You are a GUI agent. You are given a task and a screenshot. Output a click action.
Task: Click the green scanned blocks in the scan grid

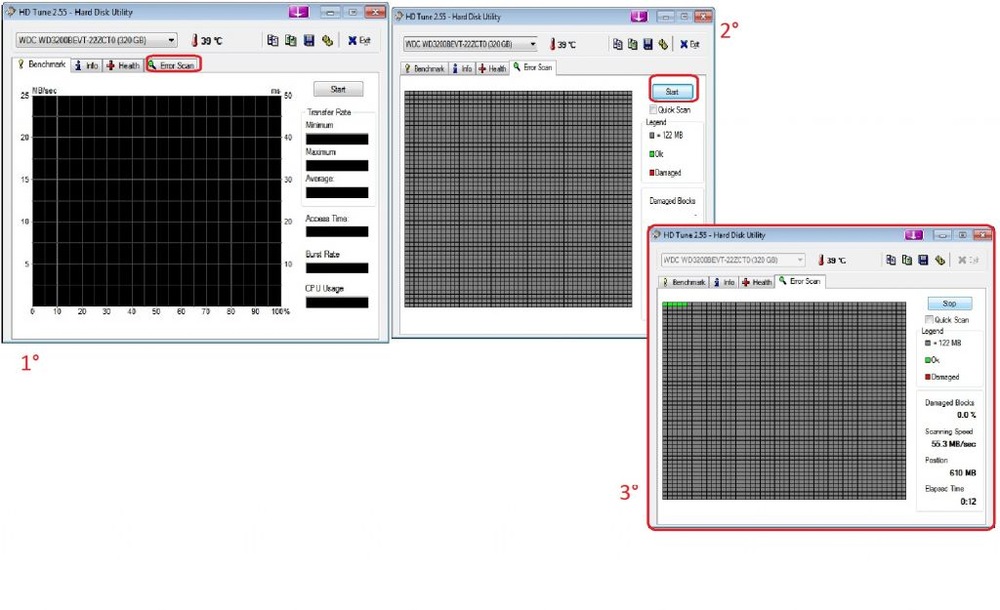coord(675,303)
